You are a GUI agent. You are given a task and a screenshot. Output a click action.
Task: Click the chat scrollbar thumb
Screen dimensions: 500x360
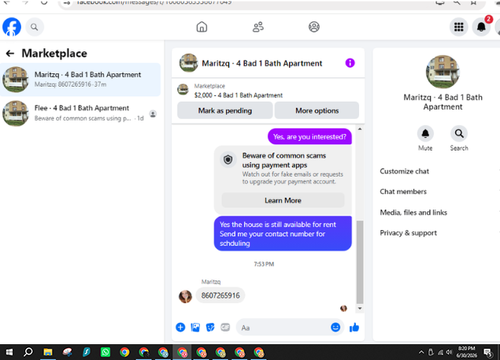pyautogui.click(x=360, y=262)
